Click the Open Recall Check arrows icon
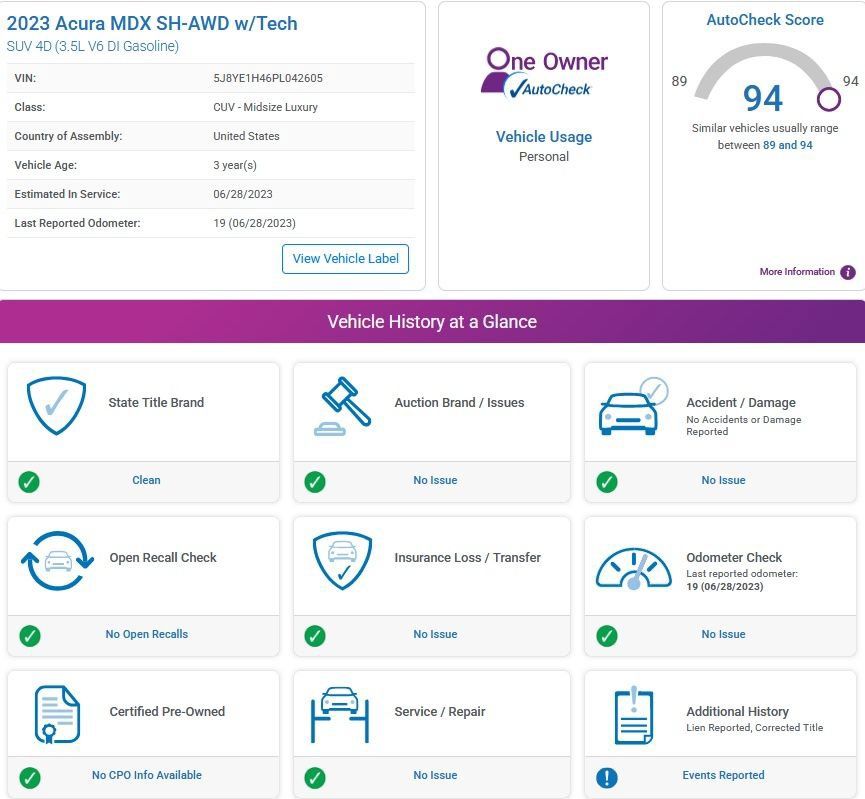 click(57, 561)
